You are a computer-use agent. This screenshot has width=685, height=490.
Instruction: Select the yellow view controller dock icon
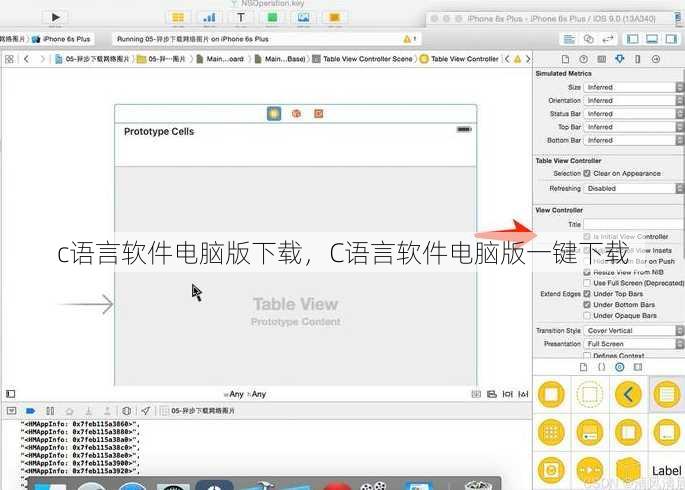(274, 114)
